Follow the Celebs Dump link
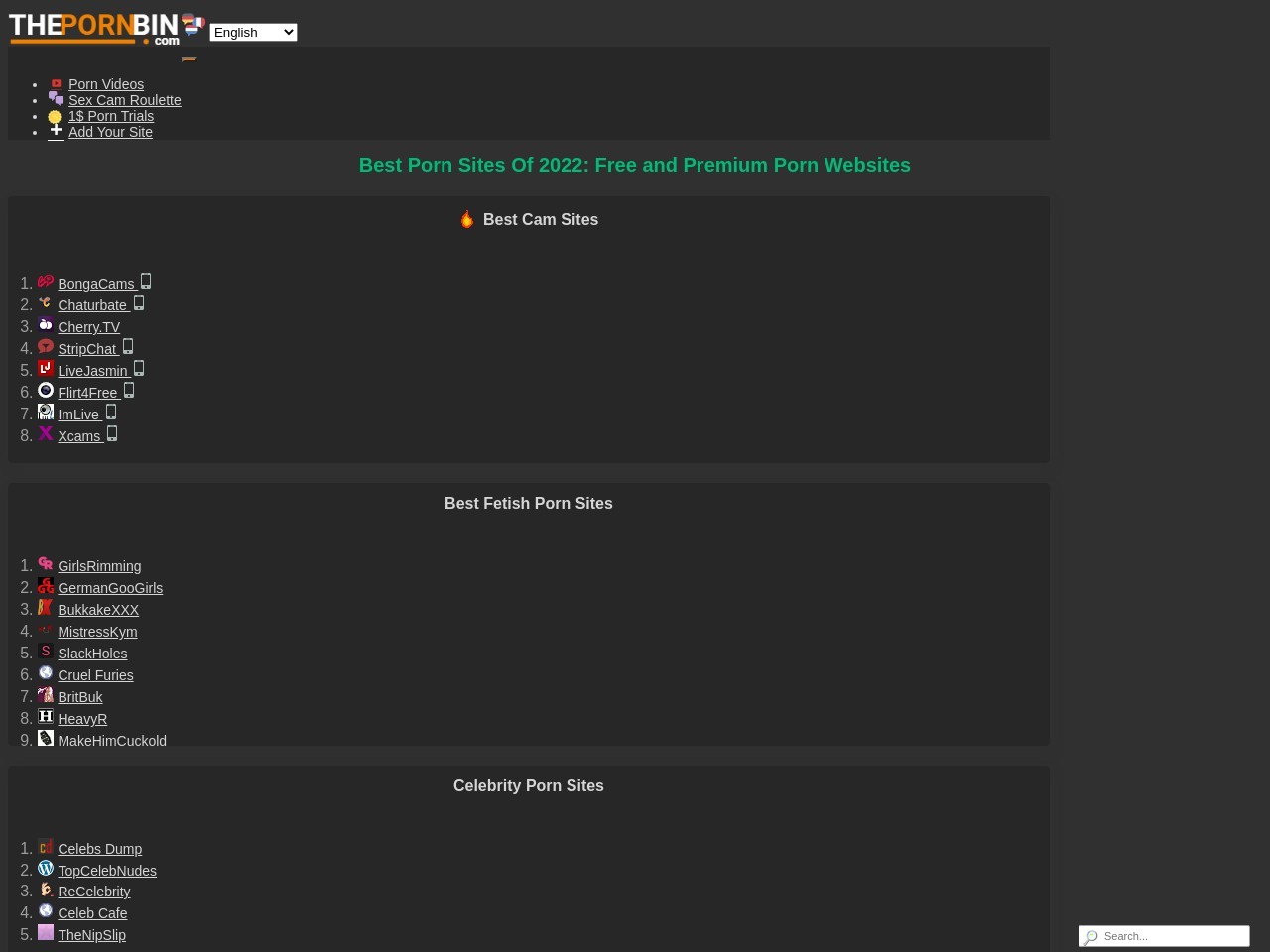The width and height of the screenshot is (1270, 952). coord(99,849)
